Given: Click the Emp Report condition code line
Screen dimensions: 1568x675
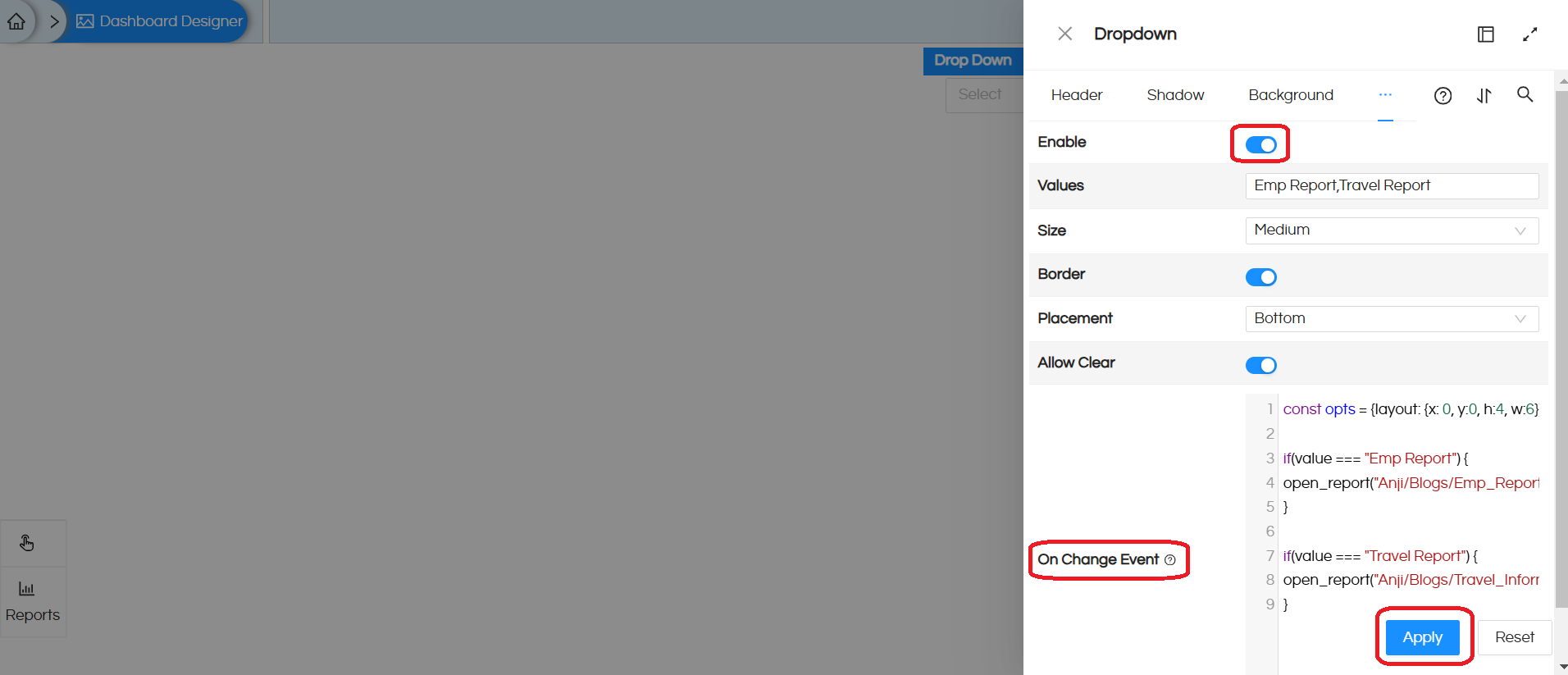Looking at the screenshot, I should tap(1375, 458).
